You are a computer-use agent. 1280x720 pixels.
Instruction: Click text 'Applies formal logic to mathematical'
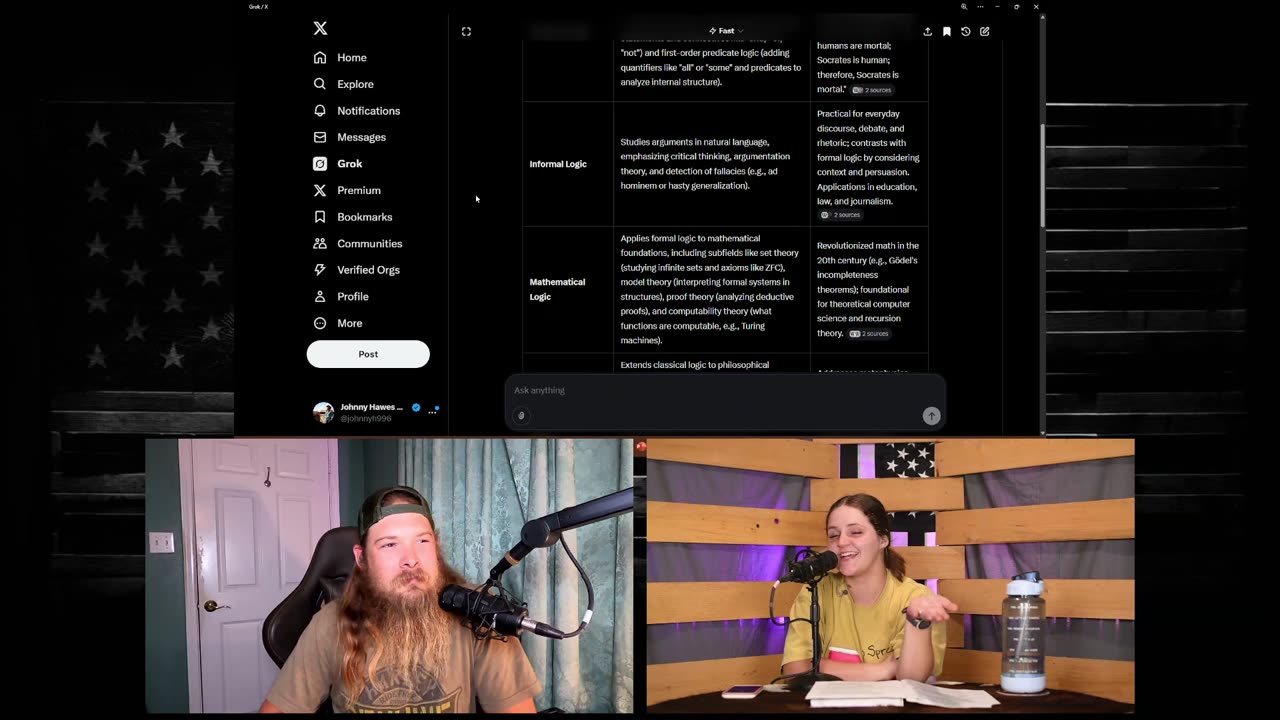click(x=690, y=238)
